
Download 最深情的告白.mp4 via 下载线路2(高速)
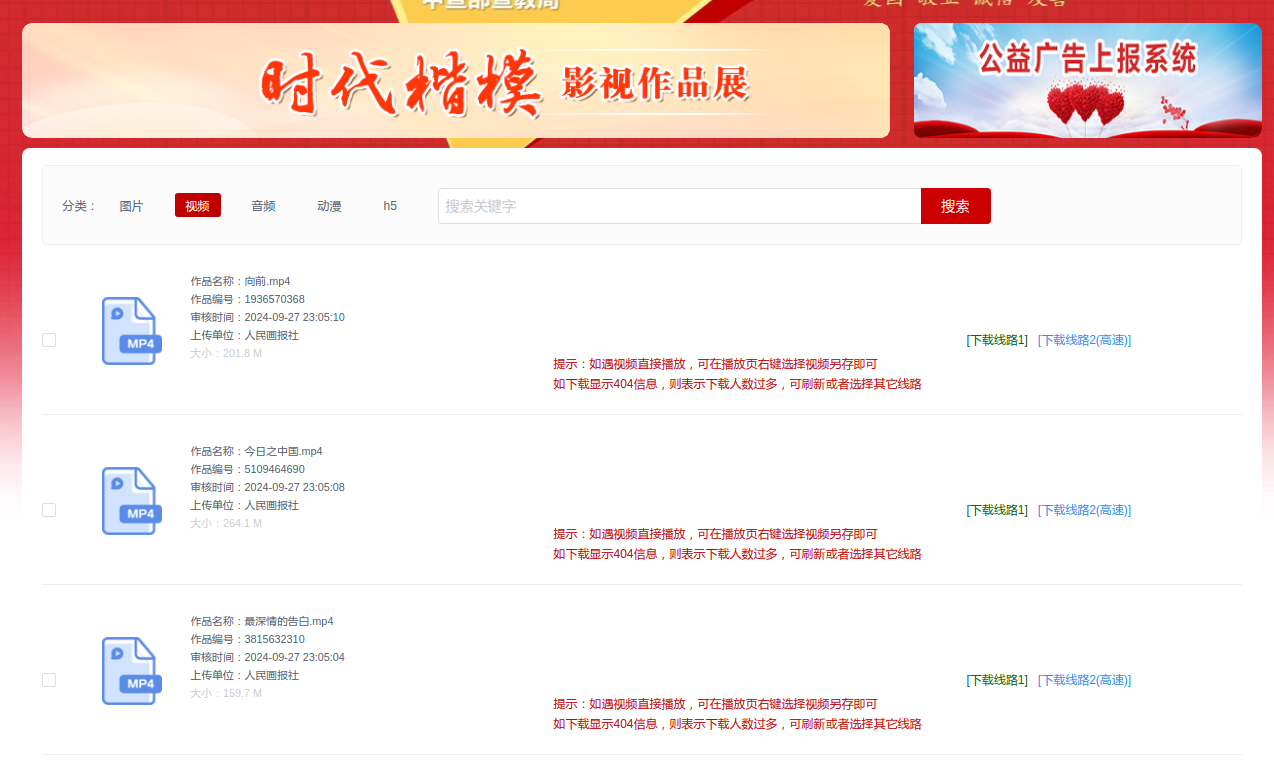(1085, 680)
